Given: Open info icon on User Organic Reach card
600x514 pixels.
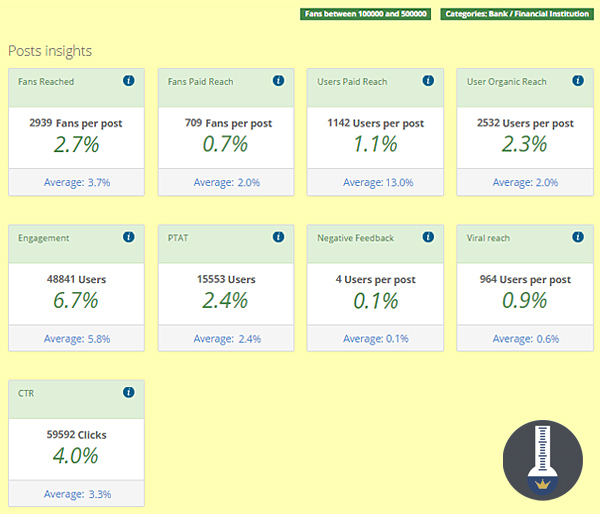Looking at the screenshot, I should pos(578,81).
